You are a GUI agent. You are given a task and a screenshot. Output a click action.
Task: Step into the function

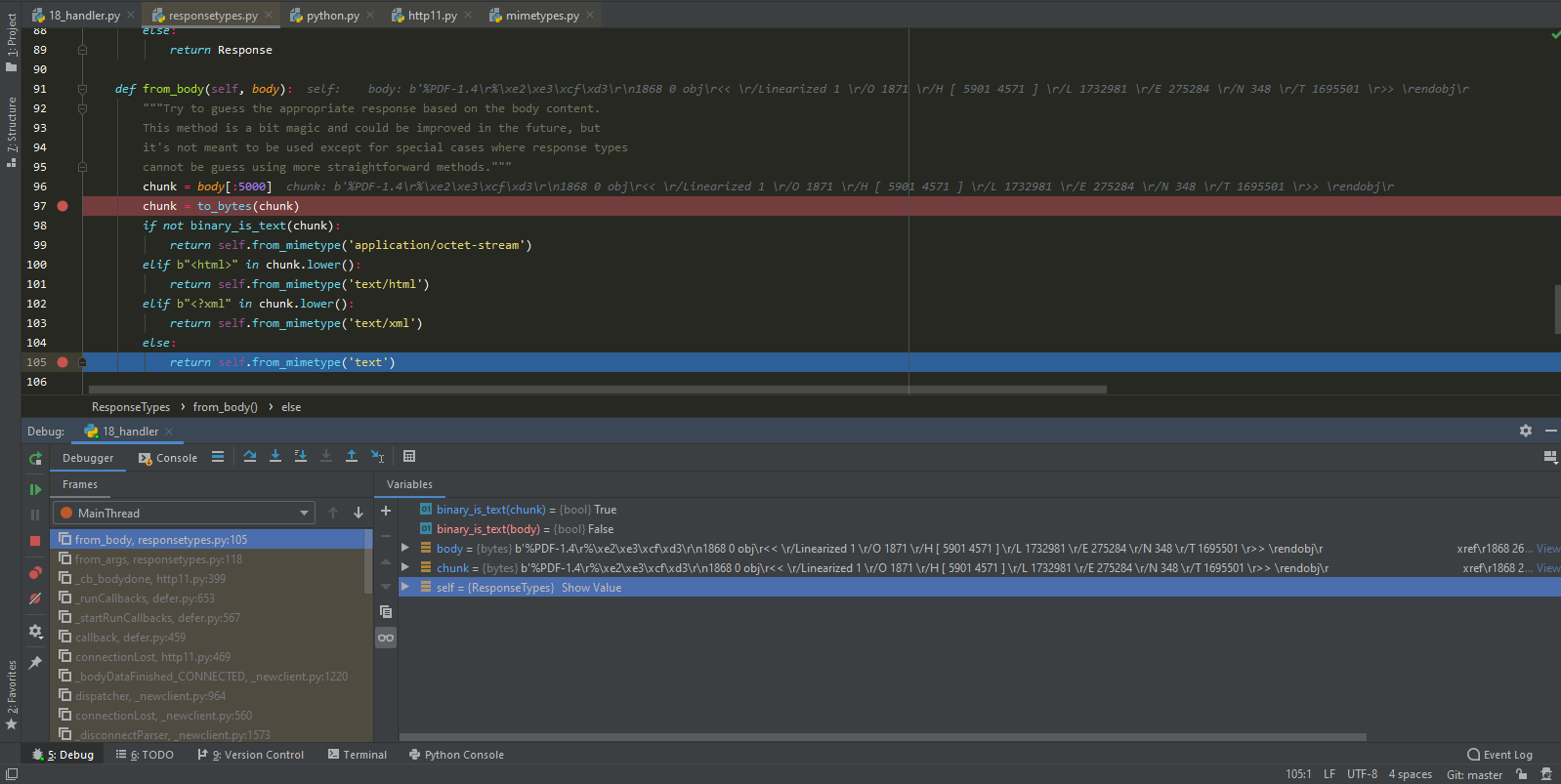(x=275, y=457)
